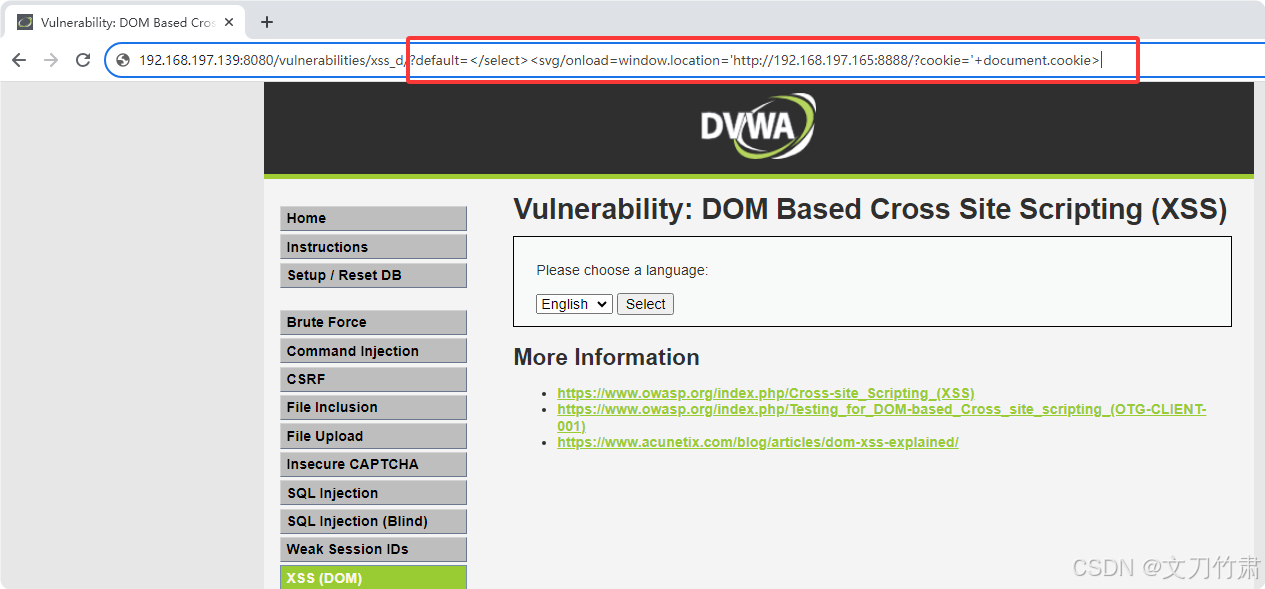
Task: Click the browser back arrow
Action: [x=19, y=60]
